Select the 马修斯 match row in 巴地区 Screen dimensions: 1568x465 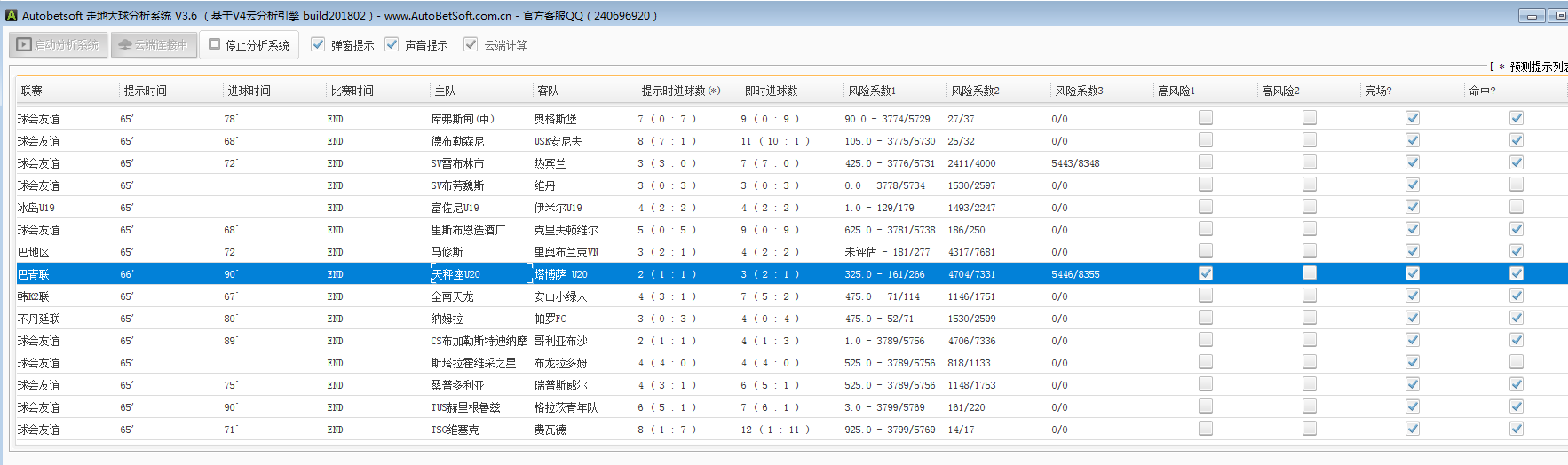point(447,252)
